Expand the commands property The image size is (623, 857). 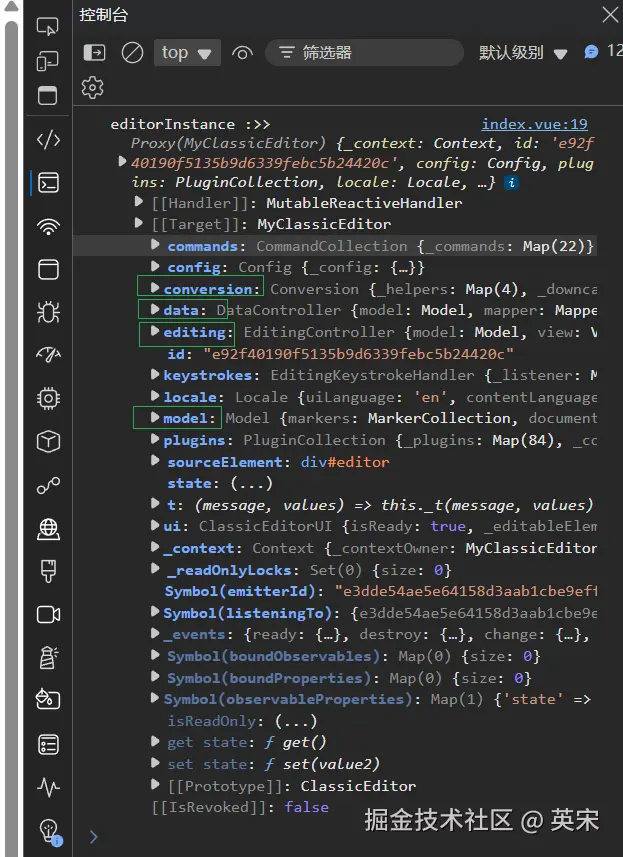point(155,245)
